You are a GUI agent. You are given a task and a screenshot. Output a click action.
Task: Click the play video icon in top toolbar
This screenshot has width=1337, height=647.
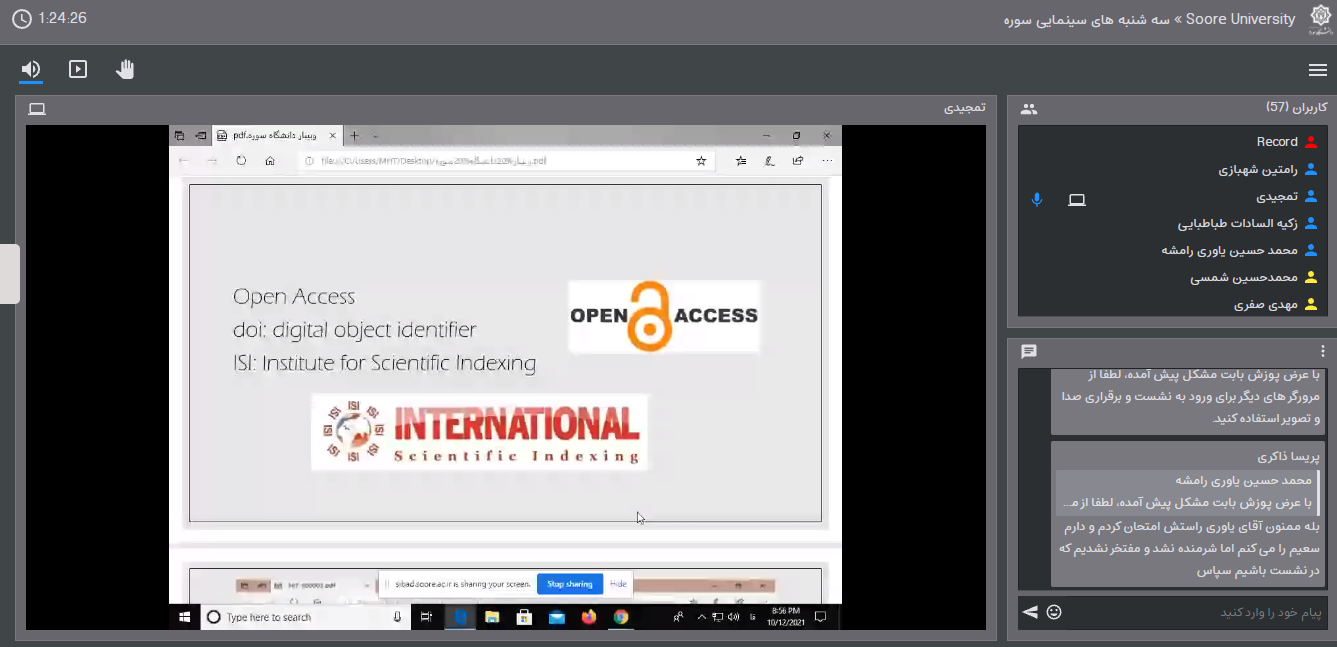78,69
